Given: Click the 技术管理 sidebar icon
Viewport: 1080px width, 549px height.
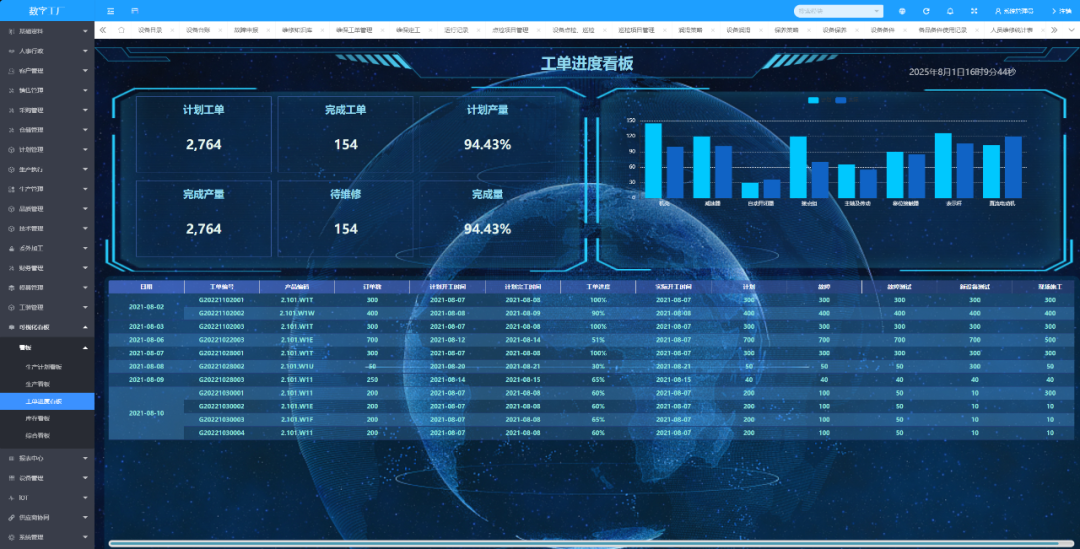Looking at the screenshot, I should [11, 229].
